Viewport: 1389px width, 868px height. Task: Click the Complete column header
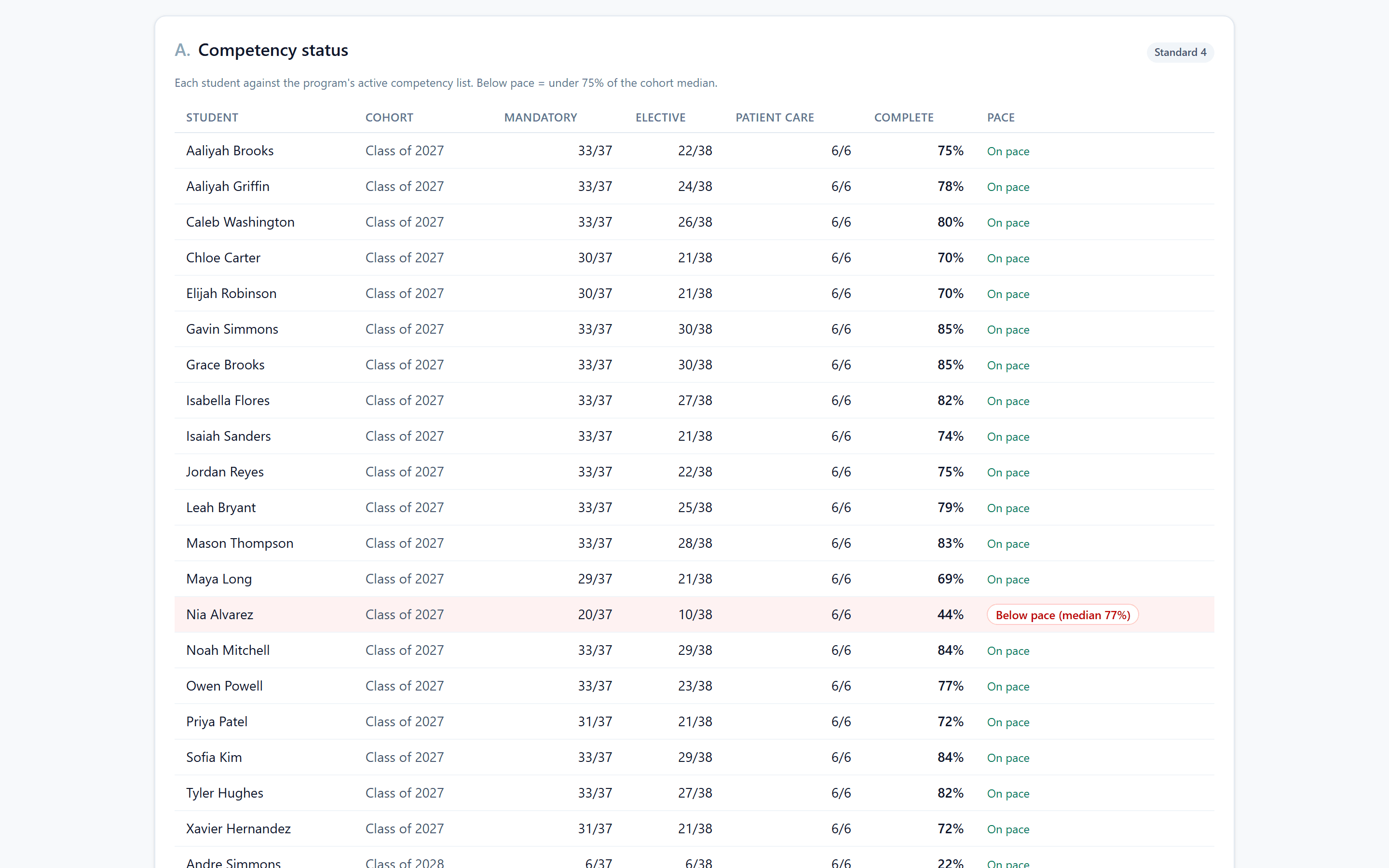[903, 117]
